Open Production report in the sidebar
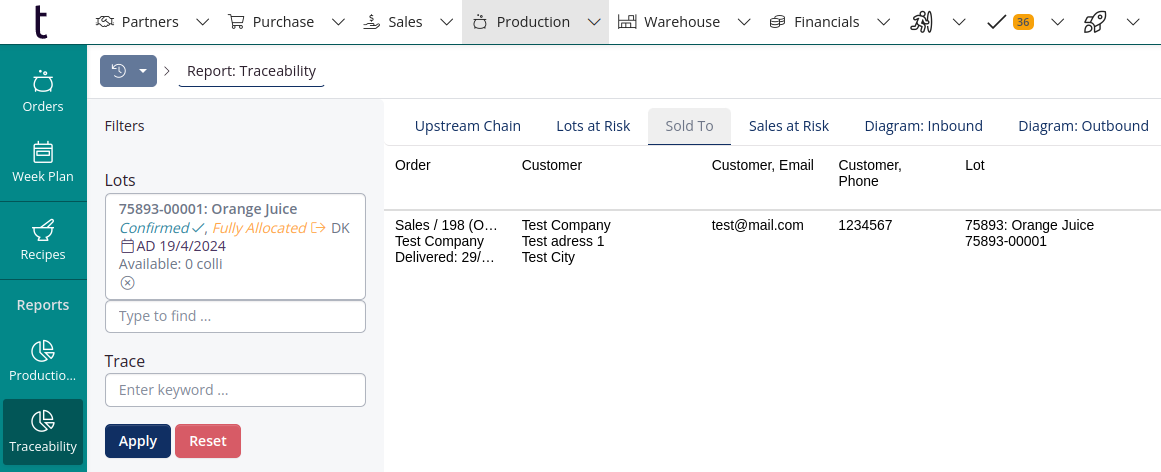The height and width of the screenshot is (472, 1161). [x=43, y=361]
